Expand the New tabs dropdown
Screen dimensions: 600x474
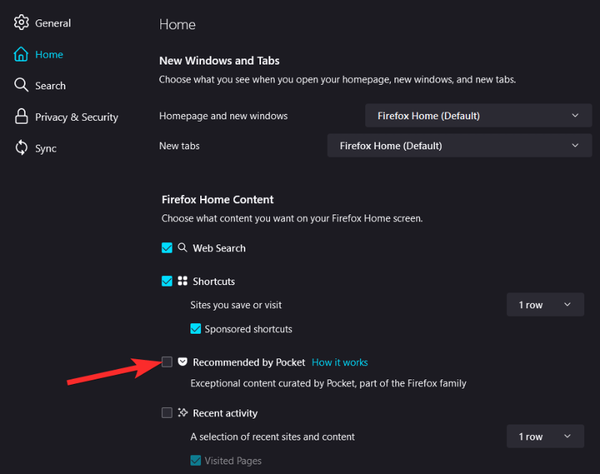point(456,146)
